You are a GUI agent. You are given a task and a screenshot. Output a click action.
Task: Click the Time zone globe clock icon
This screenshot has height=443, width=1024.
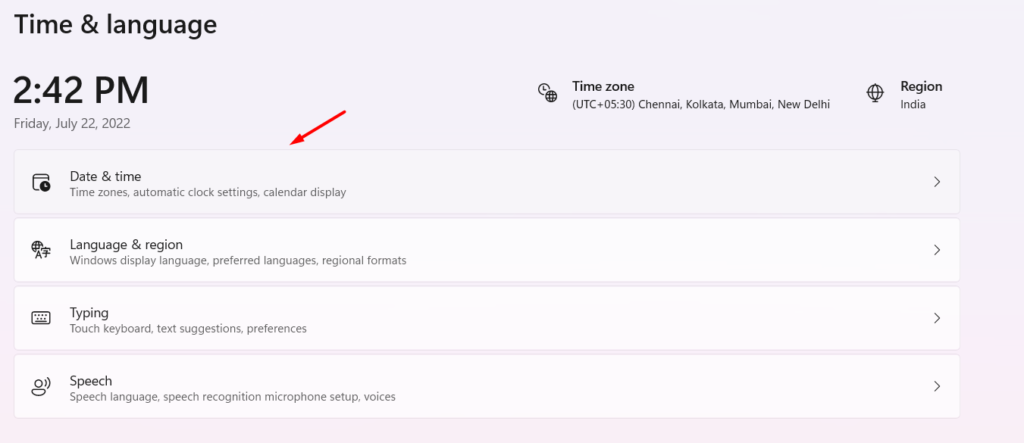point(547,93)
